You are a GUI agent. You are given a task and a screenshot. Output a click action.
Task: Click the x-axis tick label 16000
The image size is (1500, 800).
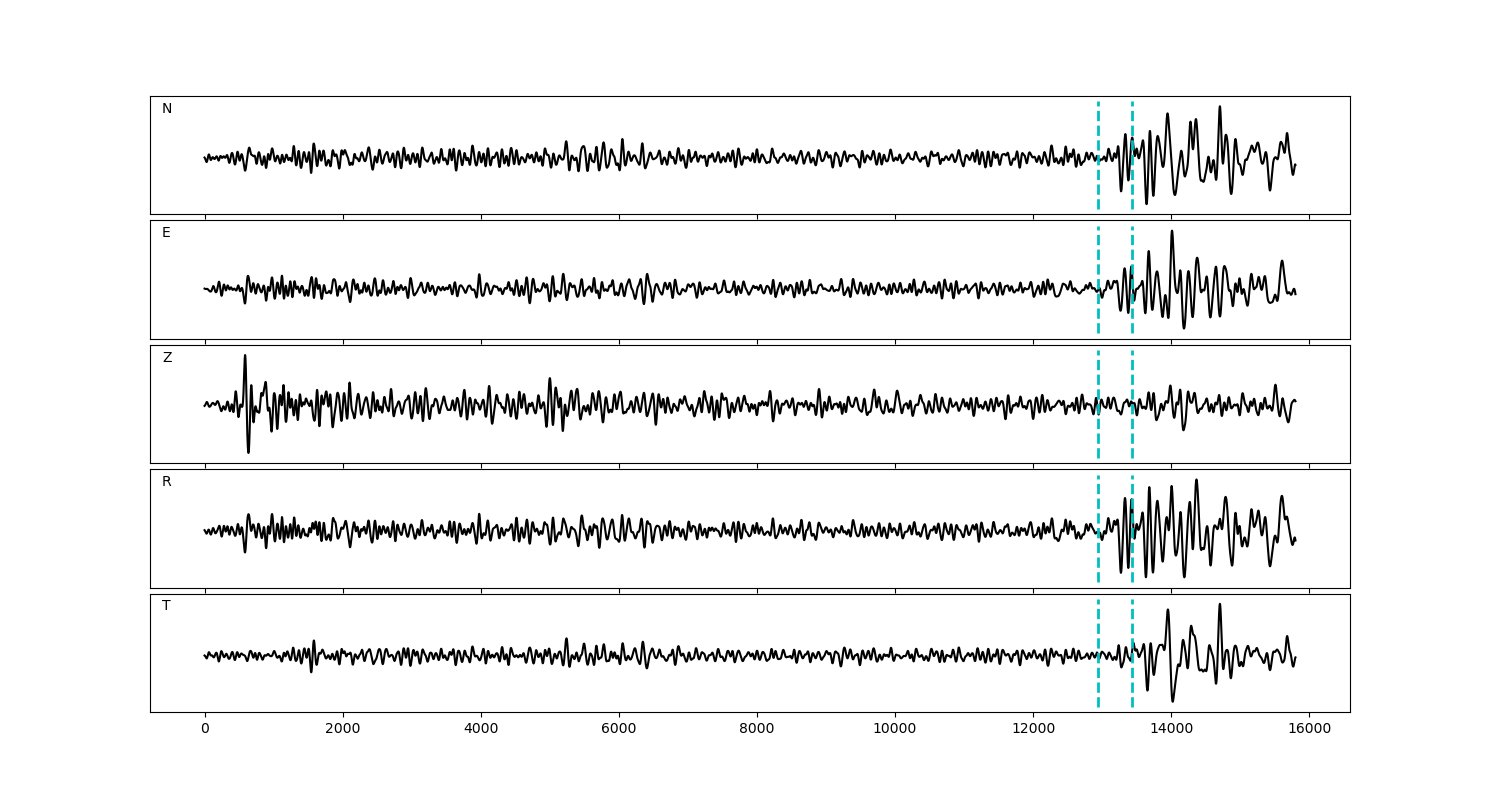pos(1309,729)
